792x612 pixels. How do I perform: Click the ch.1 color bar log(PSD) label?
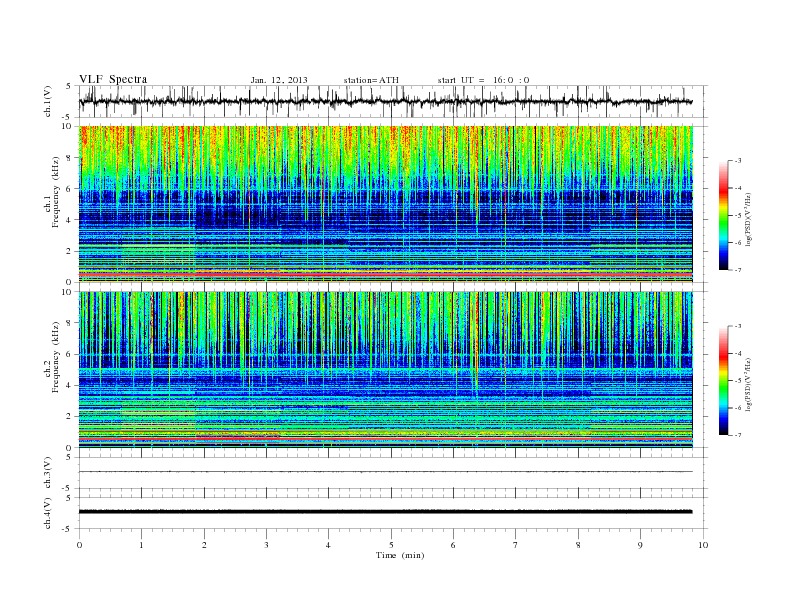click(749, 219)
